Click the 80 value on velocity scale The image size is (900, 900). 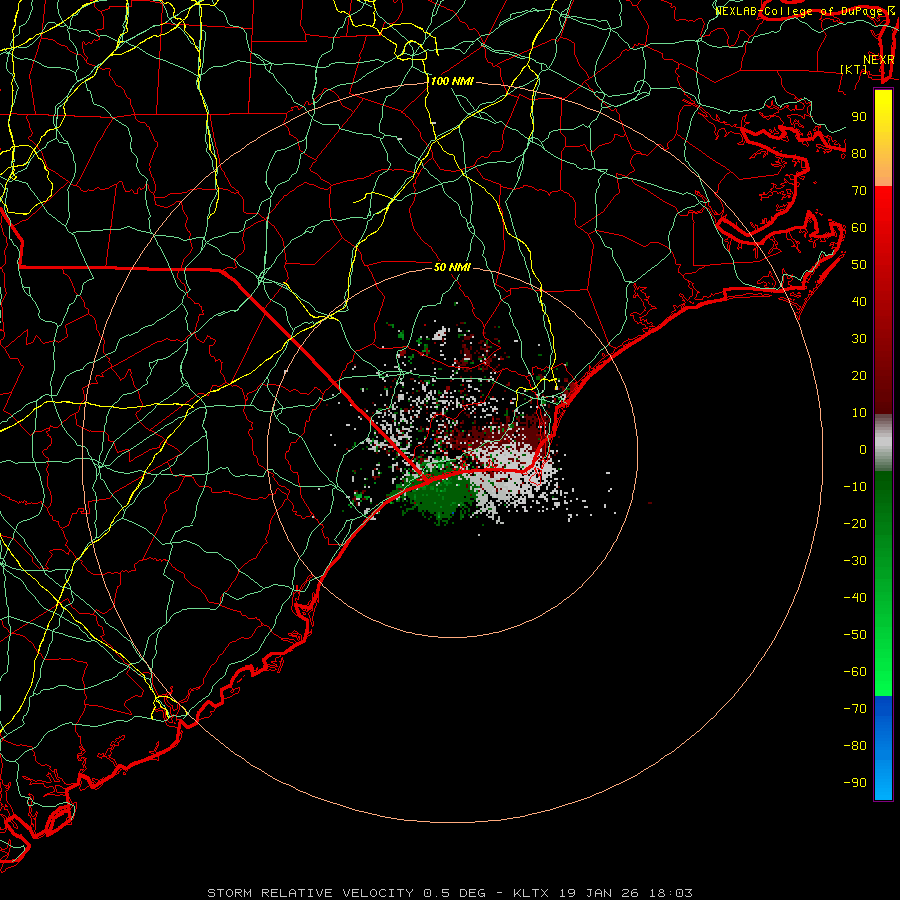[x=859, y=154]
